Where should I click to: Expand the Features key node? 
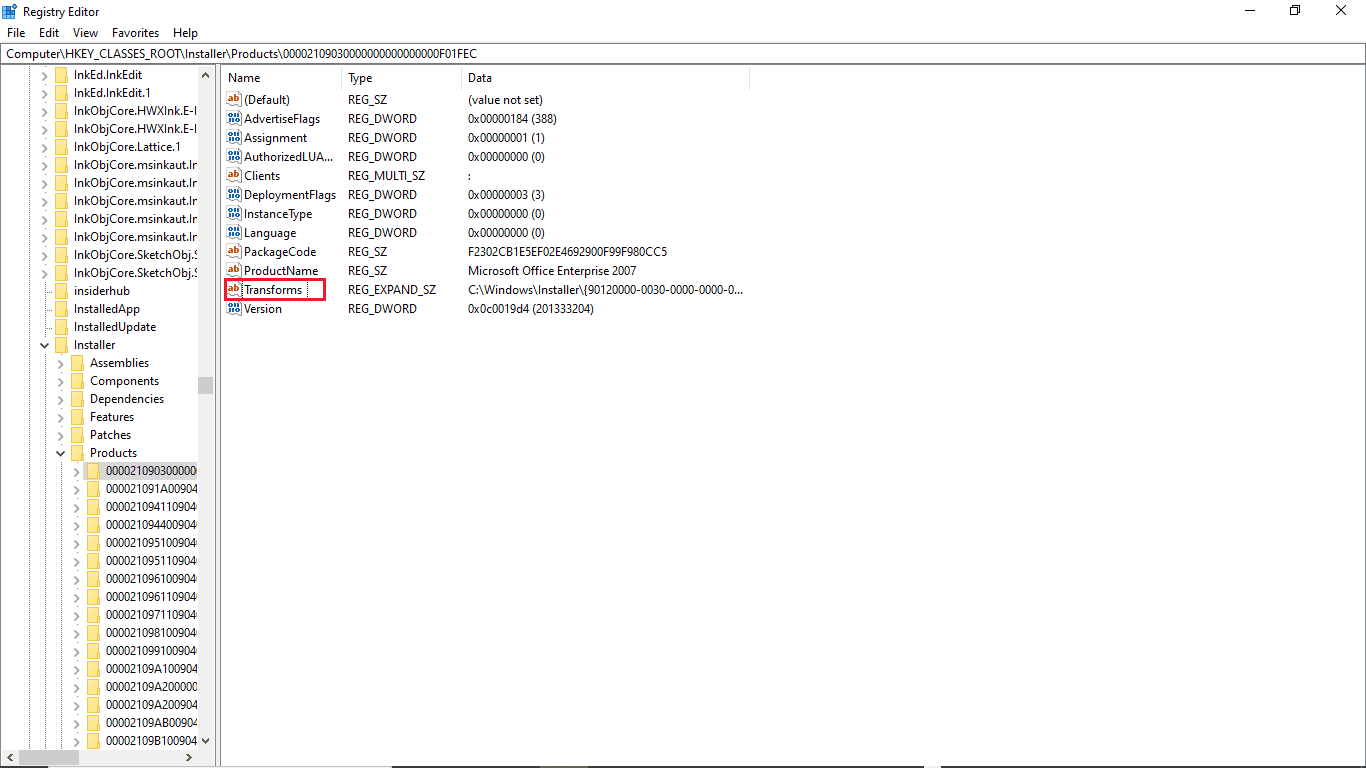point(60,417)
